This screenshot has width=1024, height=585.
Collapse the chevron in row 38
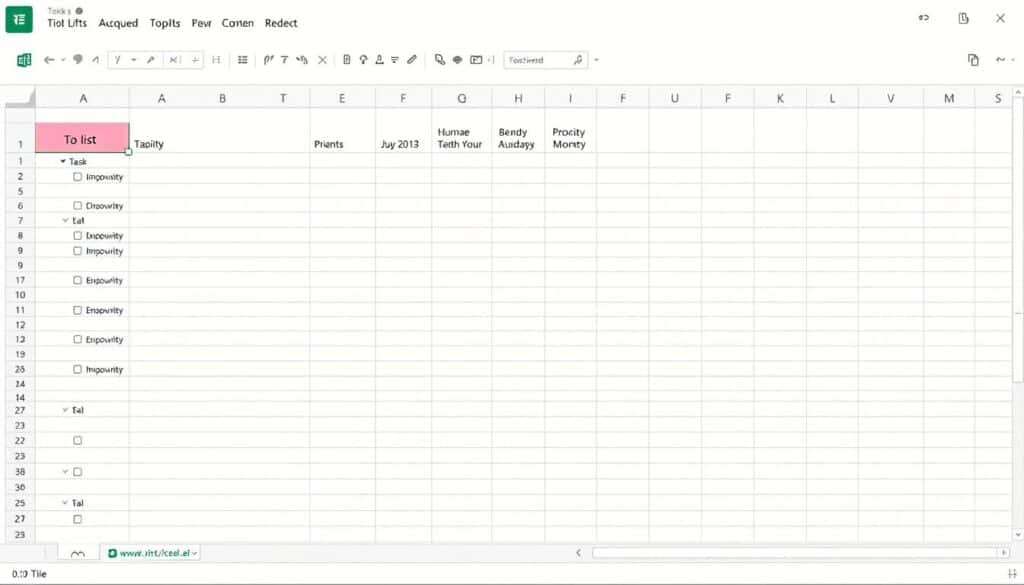pos(65,471)
